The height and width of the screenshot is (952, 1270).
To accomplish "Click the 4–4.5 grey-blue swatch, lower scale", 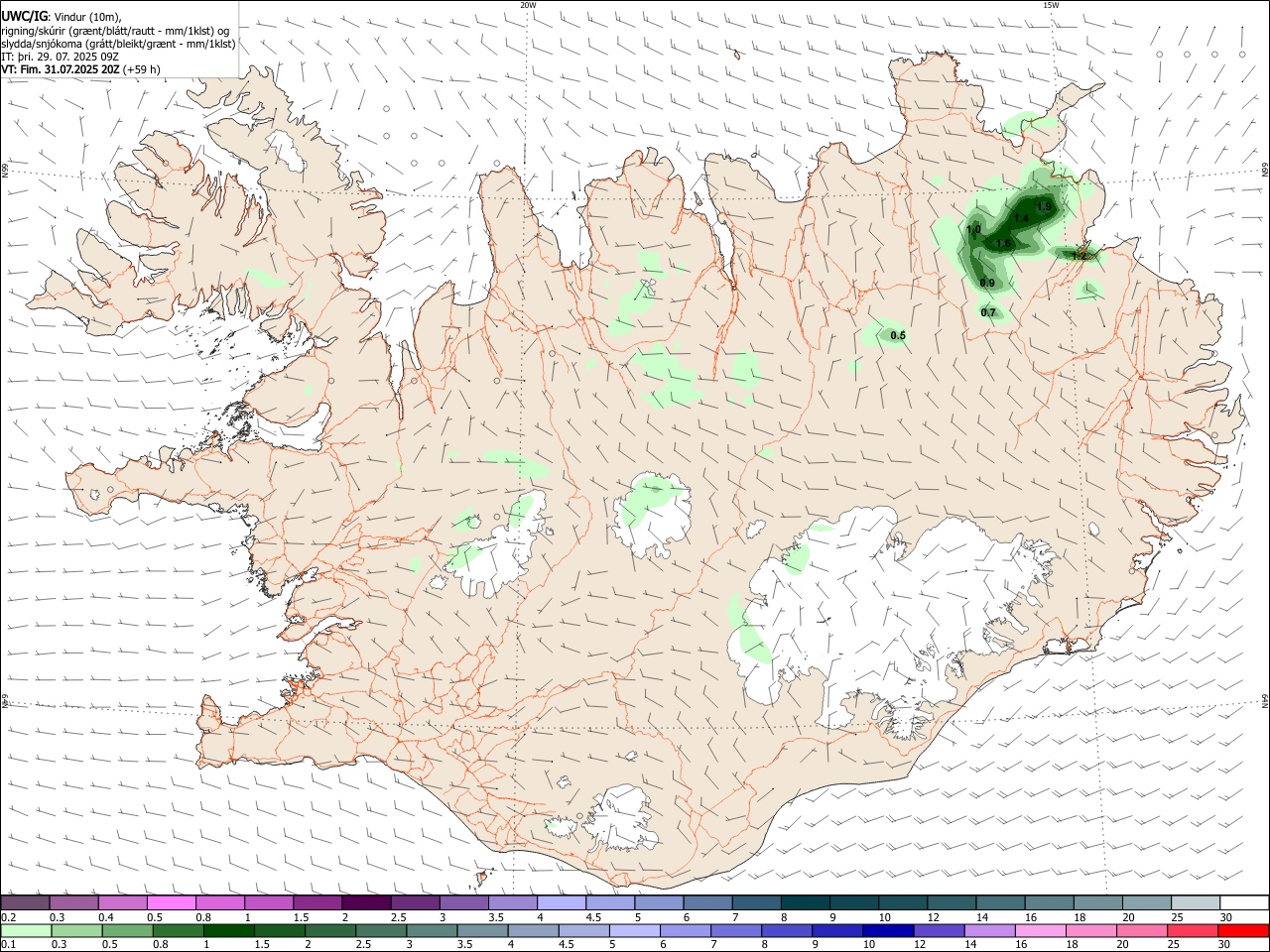I will pos(533,931).
